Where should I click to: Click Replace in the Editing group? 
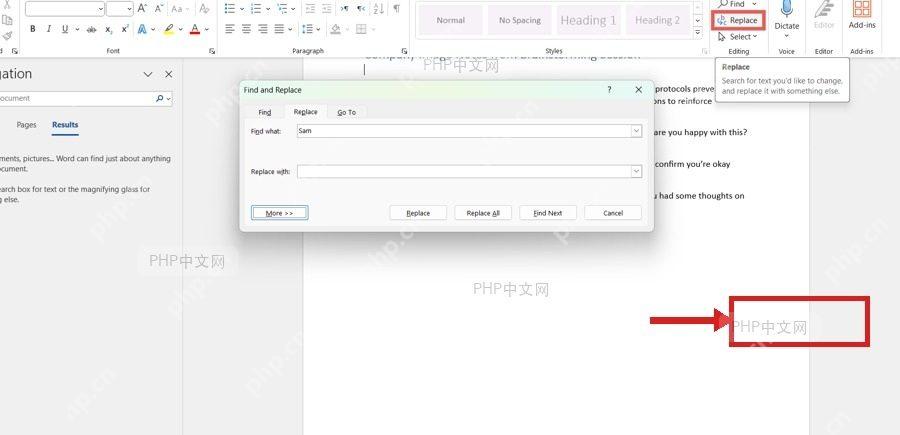coord(738,20)
